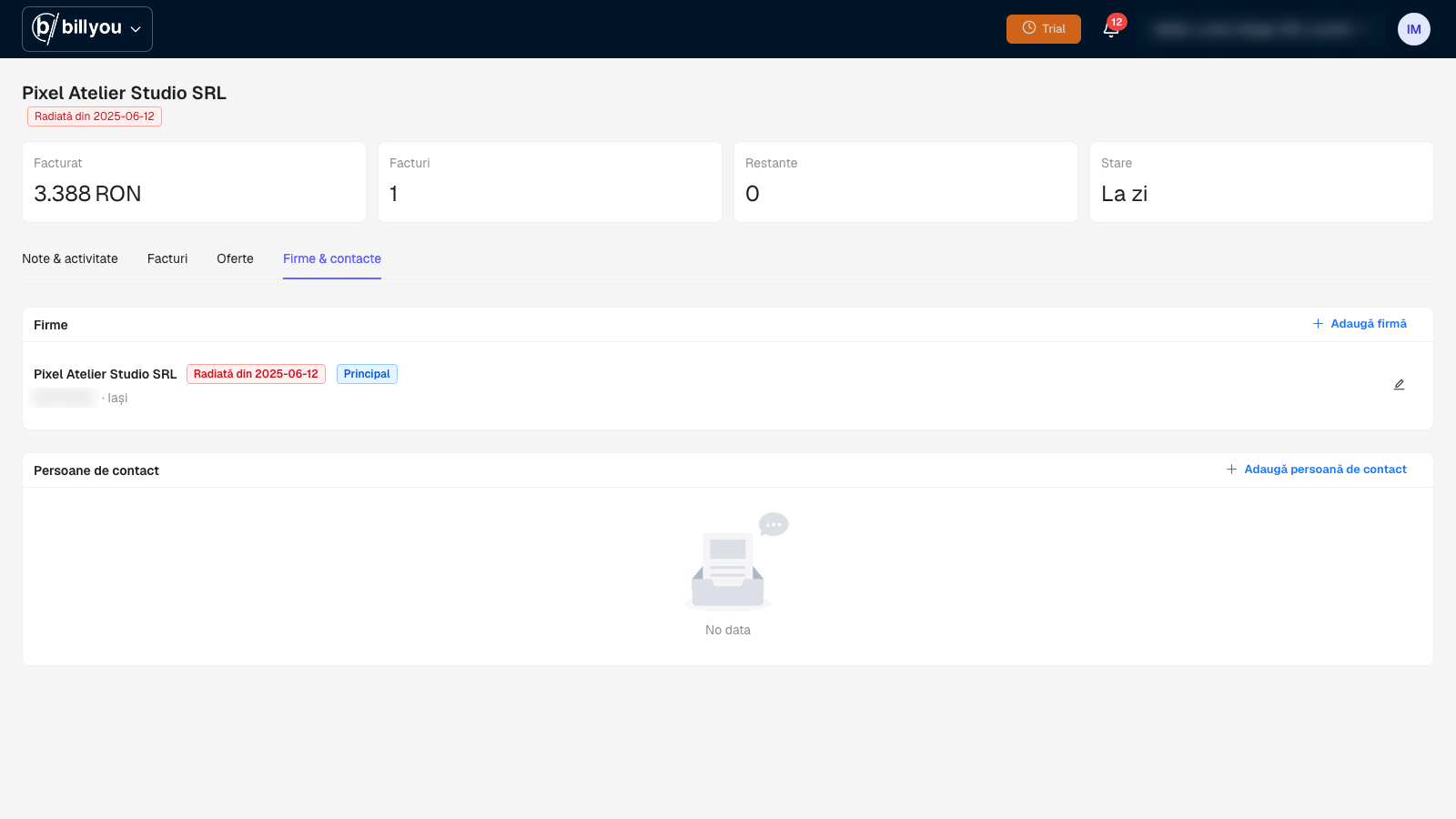Open notifications bell with 12 badge

[1111, 29]
